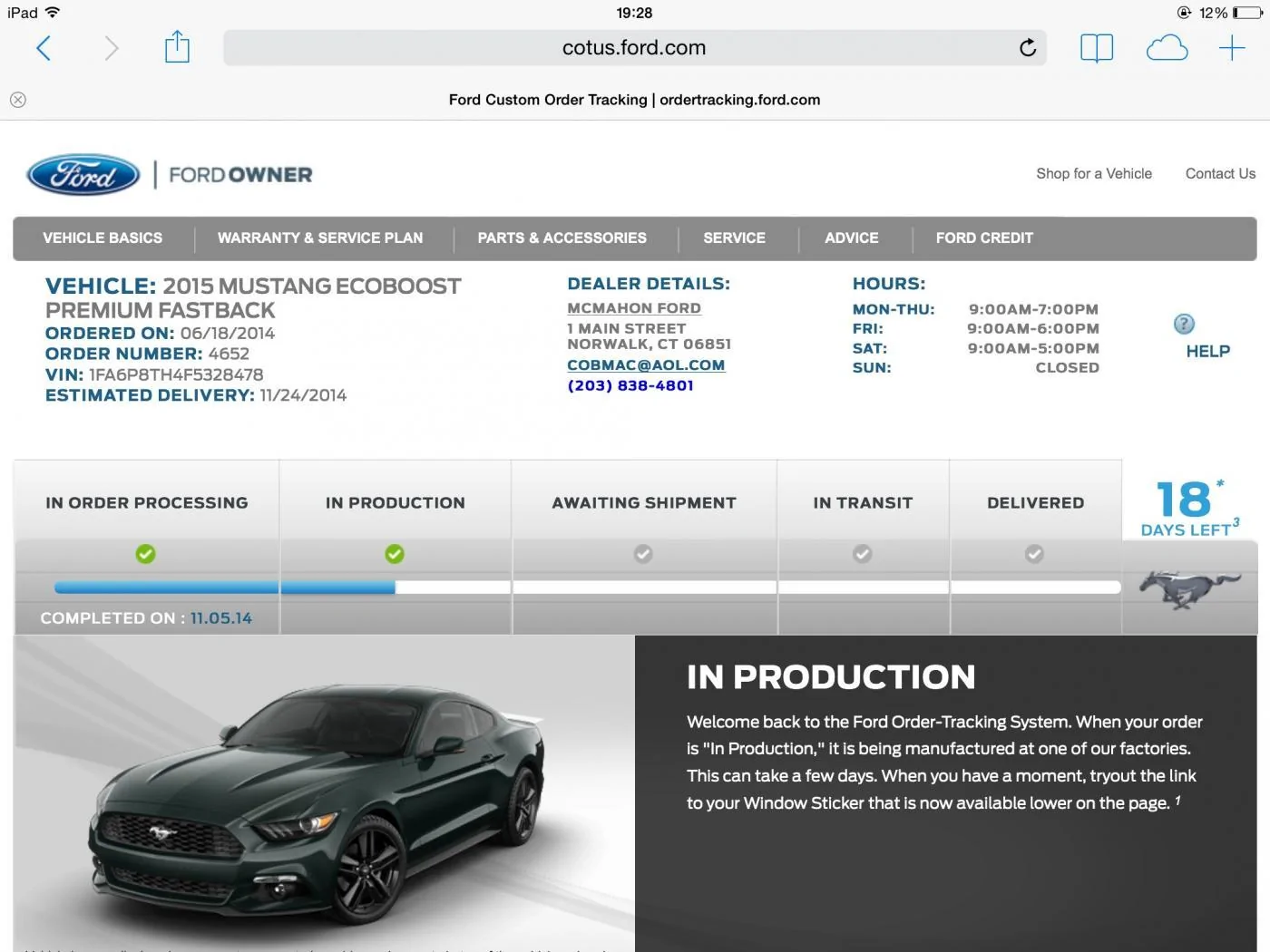Open the Parts & Accessories menu
This screenshot has height=952, width=1270.
click(x=562, y=238)
